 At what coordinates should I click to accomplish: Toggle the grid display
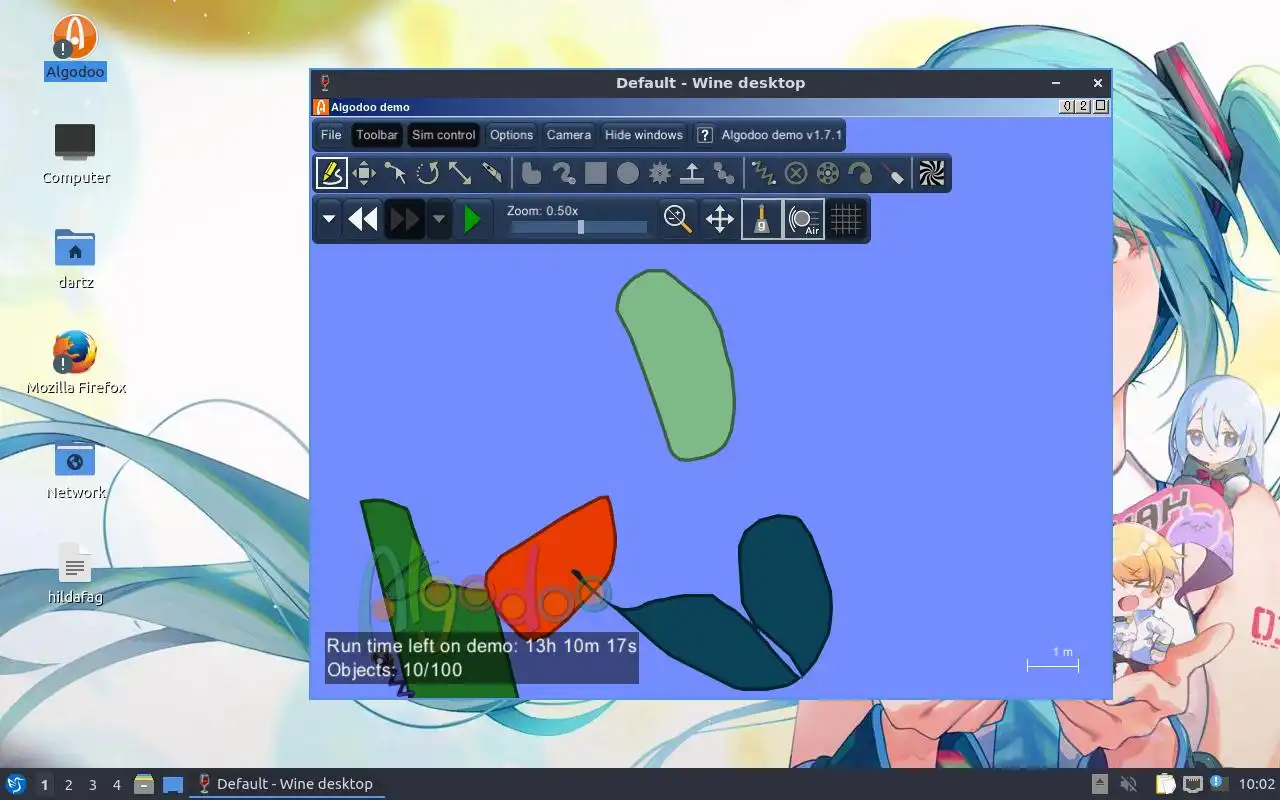[x=846, y=219]
